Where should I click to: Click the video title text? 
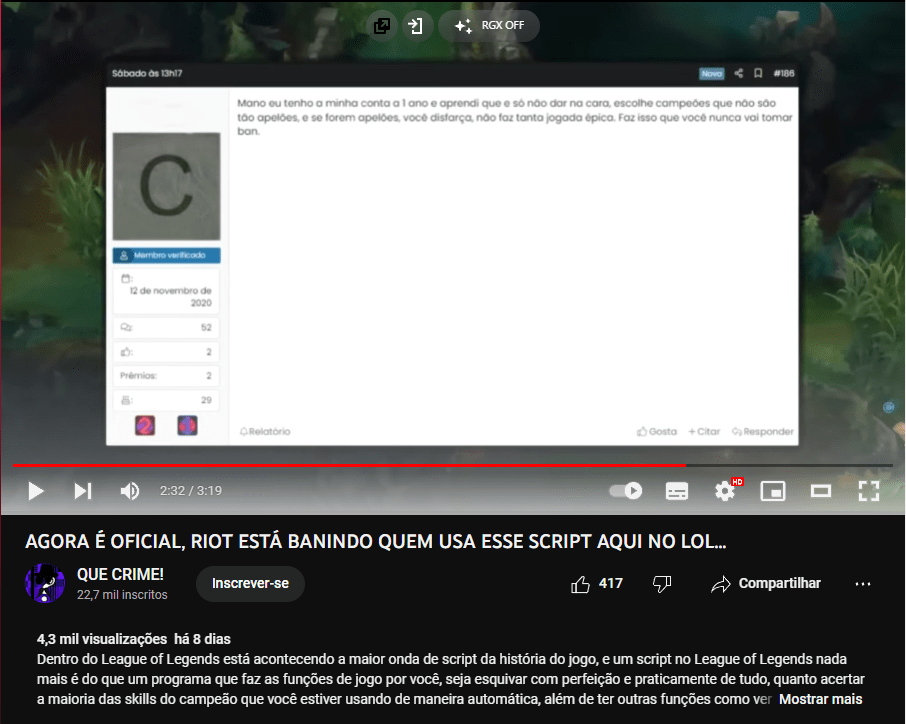click(376, 541)
